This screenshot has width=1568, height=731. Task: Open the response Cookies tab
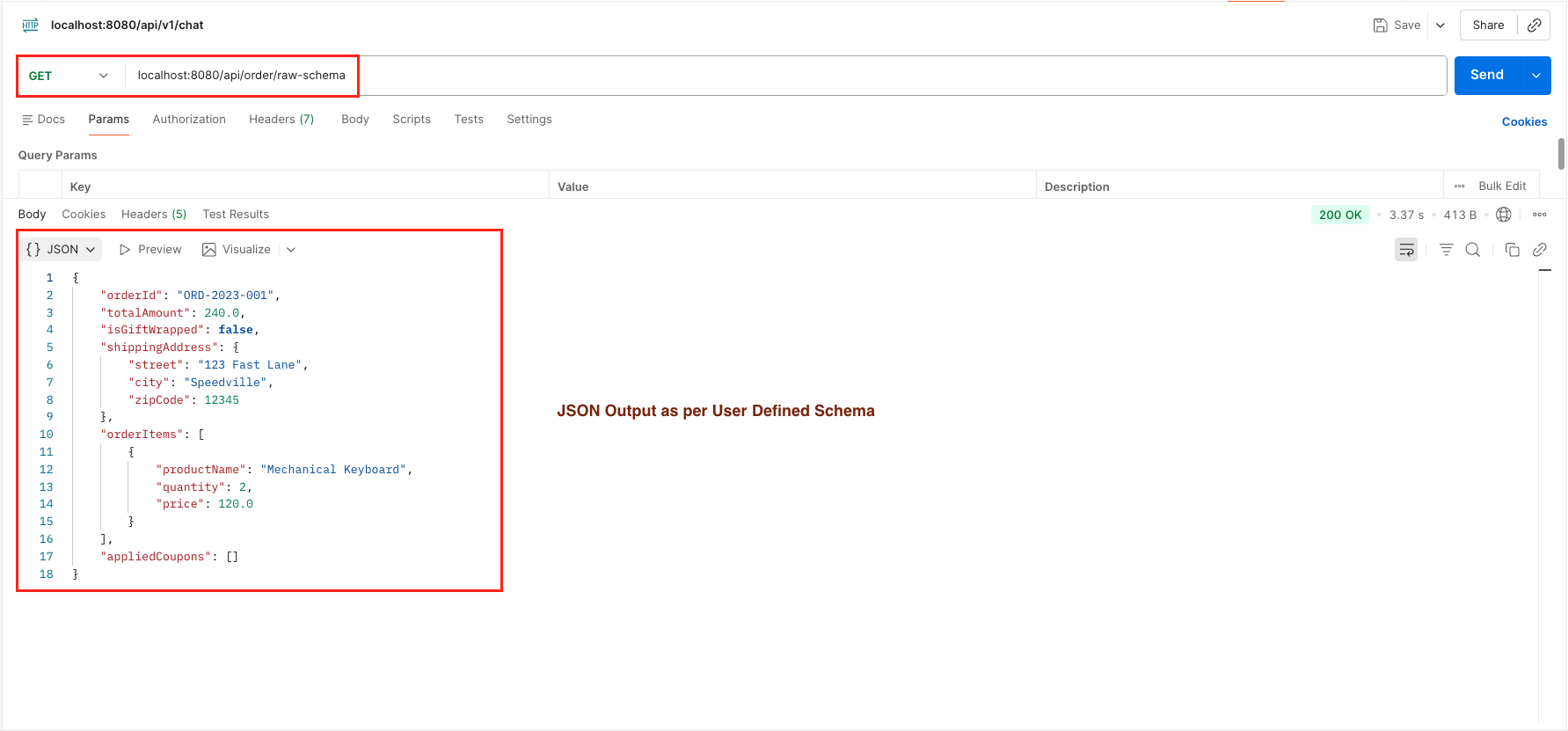(x=84, y=214)
